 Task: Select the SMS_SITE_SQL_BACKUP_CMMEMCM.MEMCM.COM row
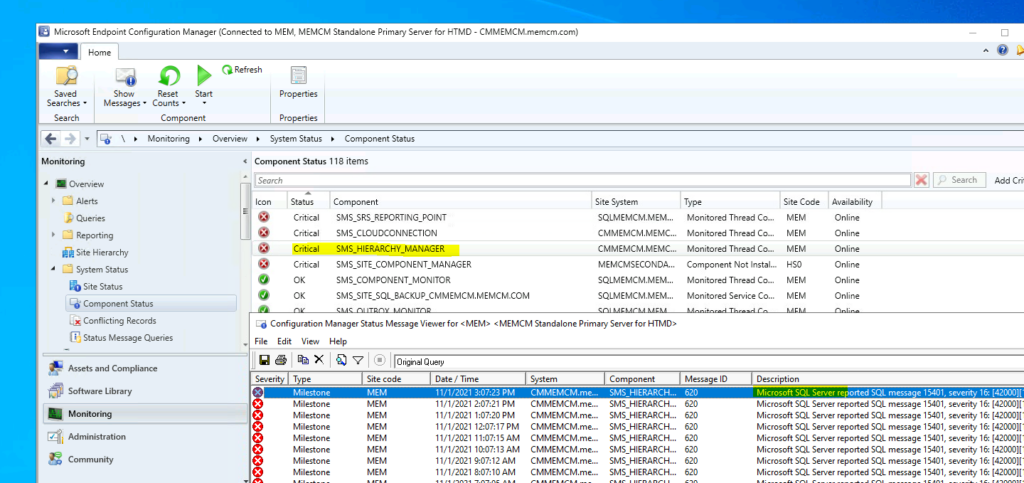pyautogui.click(x=639, y=296)
